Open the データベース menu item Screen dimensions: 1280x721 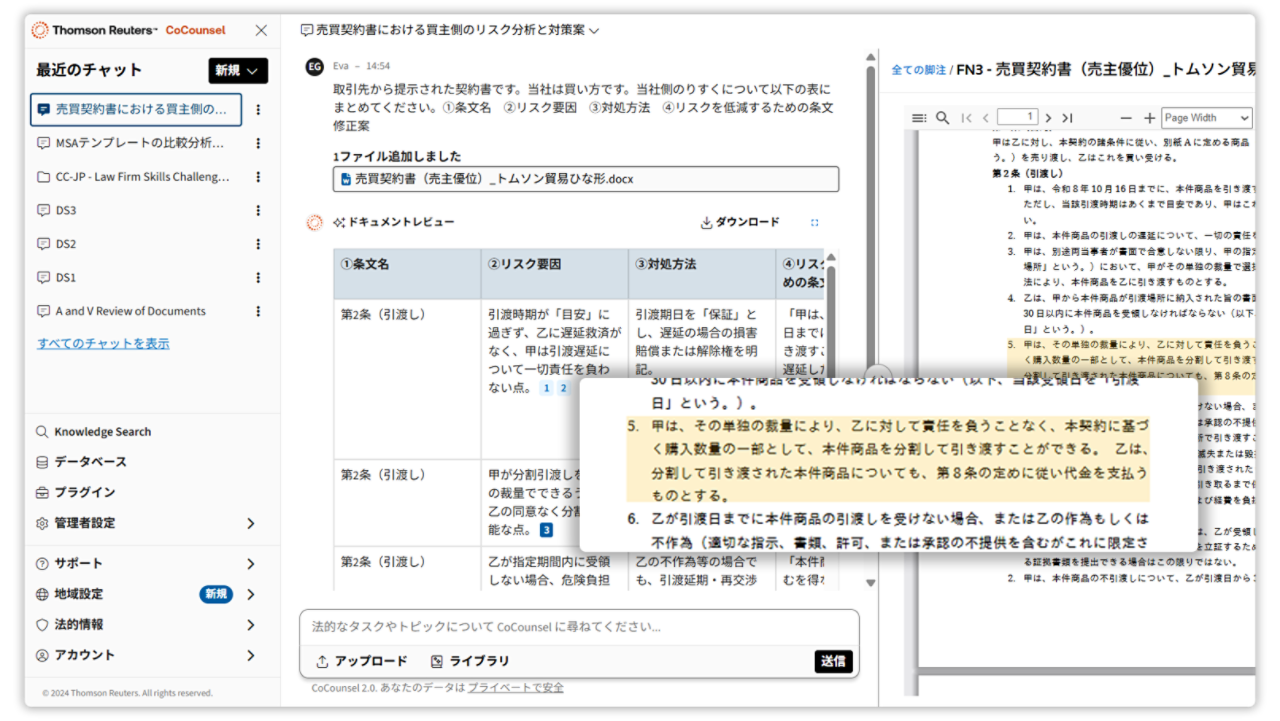coord(90,462)
